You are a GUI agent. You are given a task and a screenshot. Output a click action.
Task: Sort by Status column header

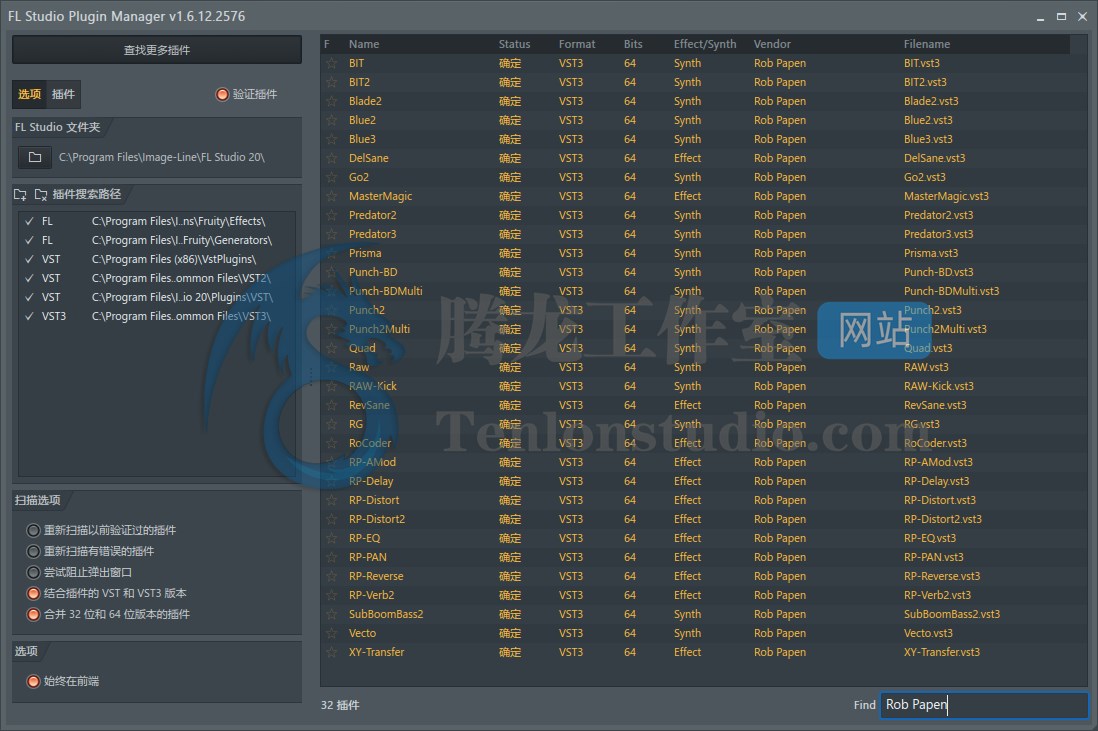pyautogui.click(x=514, y=44)
